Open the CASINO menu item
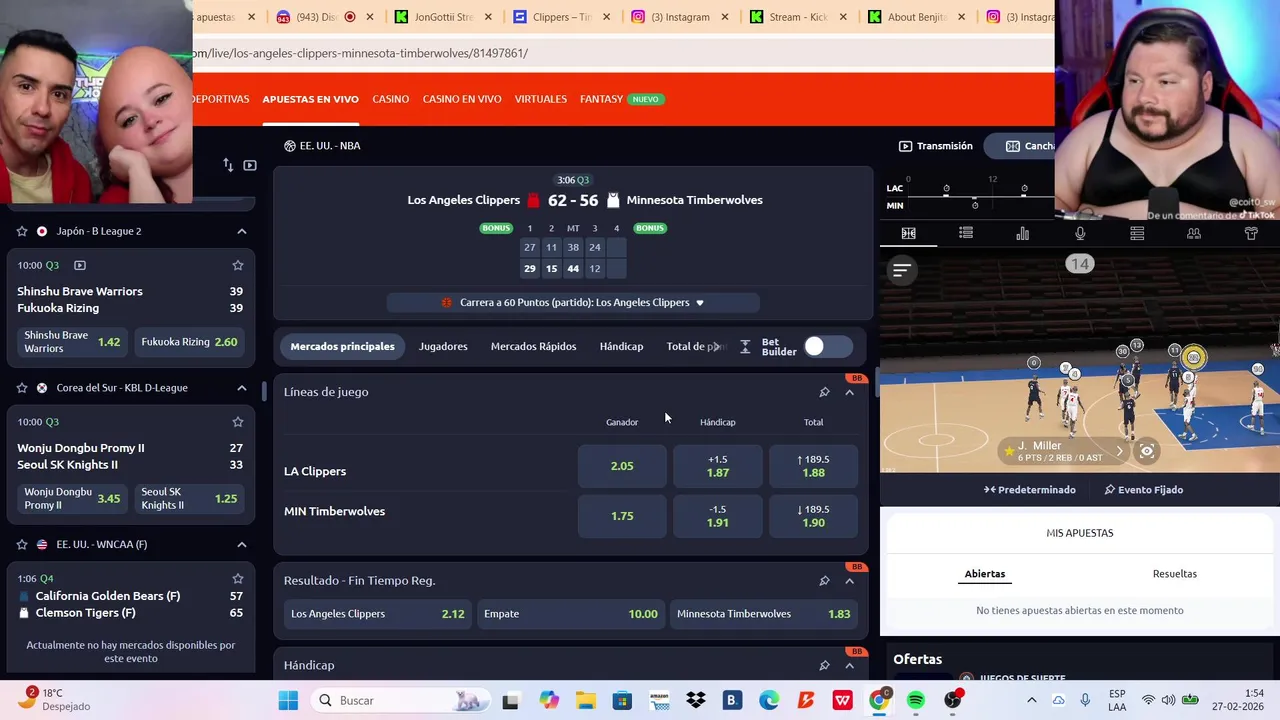This screenshot has width=1280, height=720. coord(391,99)
